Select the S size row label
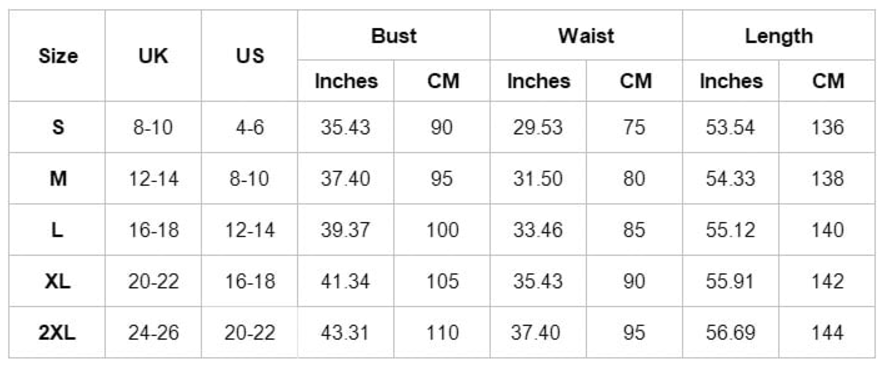Viewport: 887px width, 369px height. coord(58,127)
